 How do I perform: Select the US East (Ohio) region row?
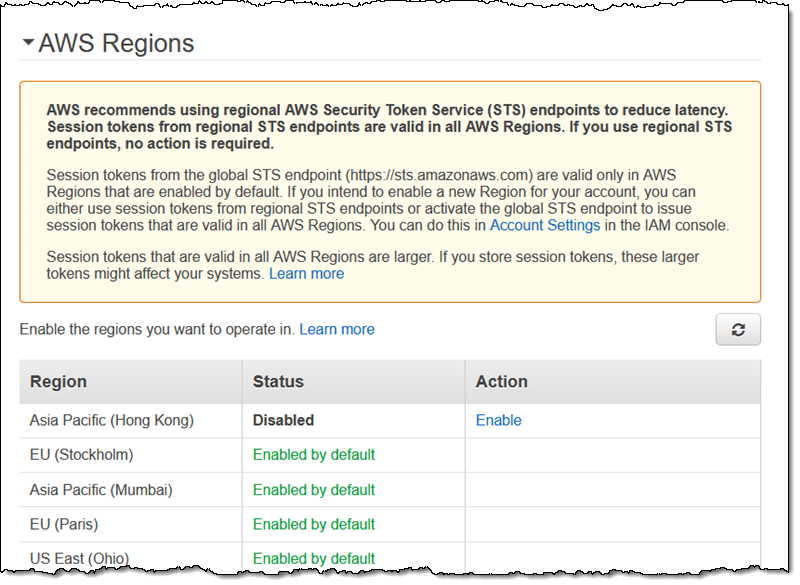click(79, 558)
